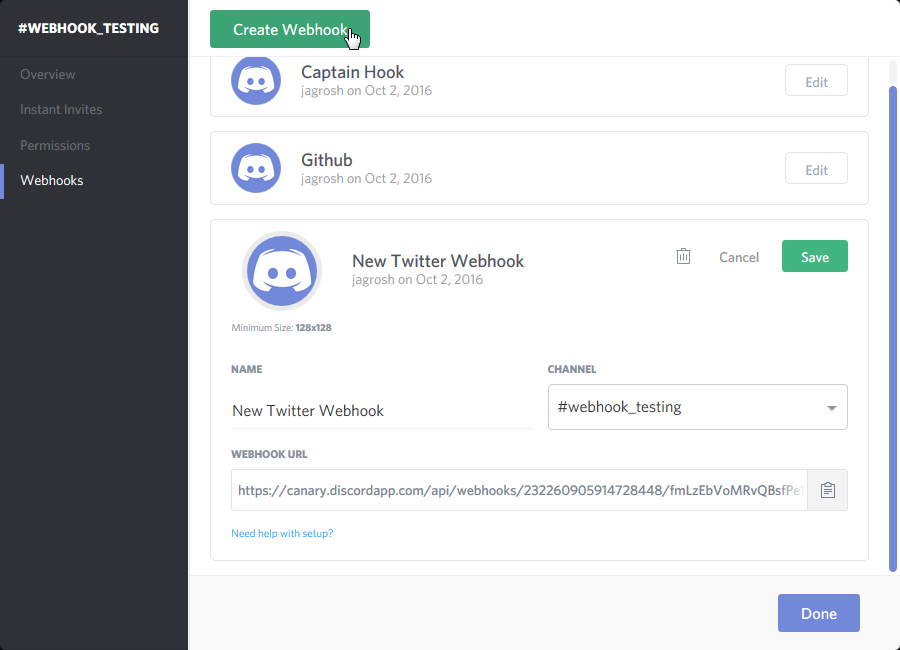Screen dimensions: 900x650
Task: Edit the Captain Hook webhook
Action: (x=816, y=80)
